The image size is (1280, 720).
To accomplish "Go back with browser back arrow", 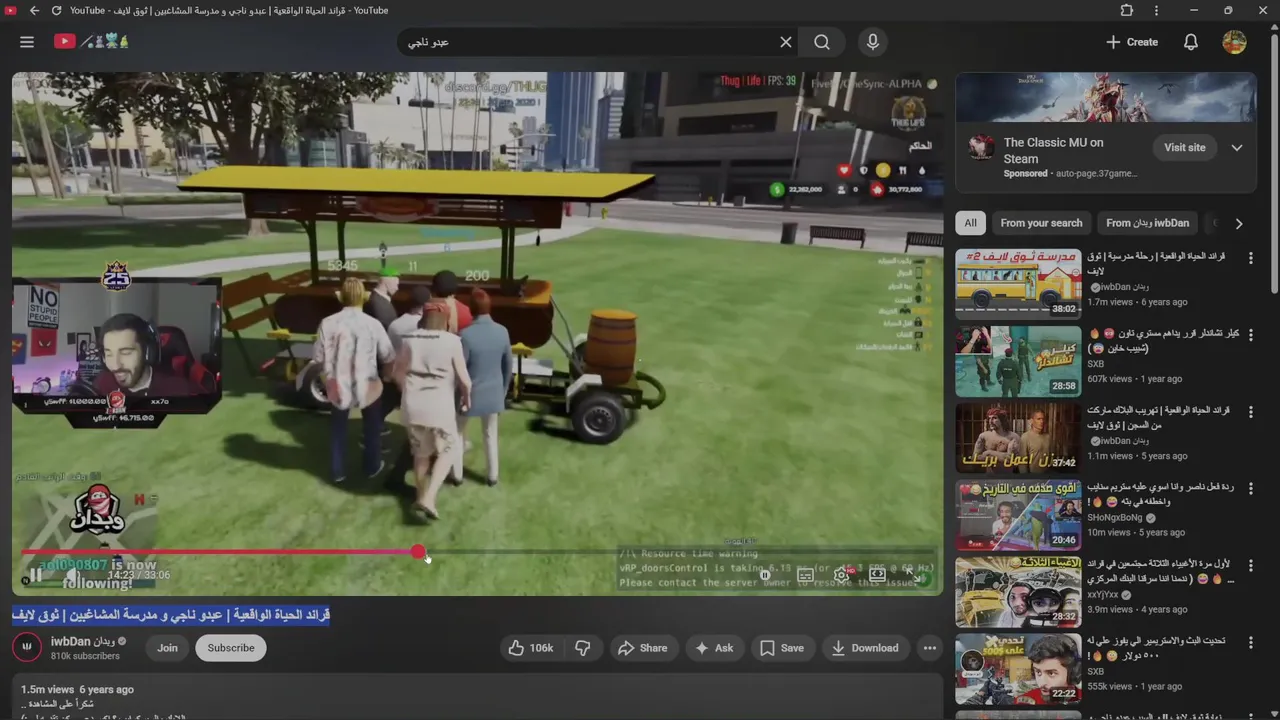I will pos(35,10).
